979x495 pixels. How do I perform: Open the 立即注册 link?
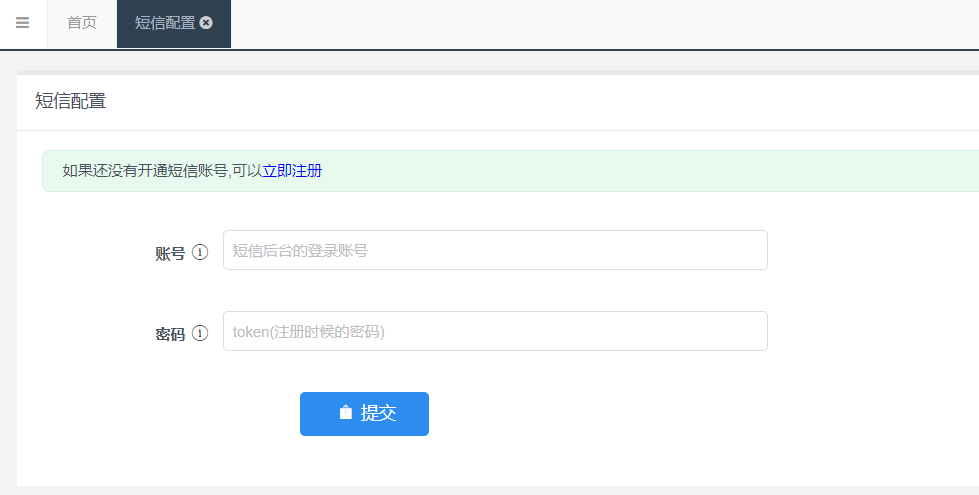292,170
